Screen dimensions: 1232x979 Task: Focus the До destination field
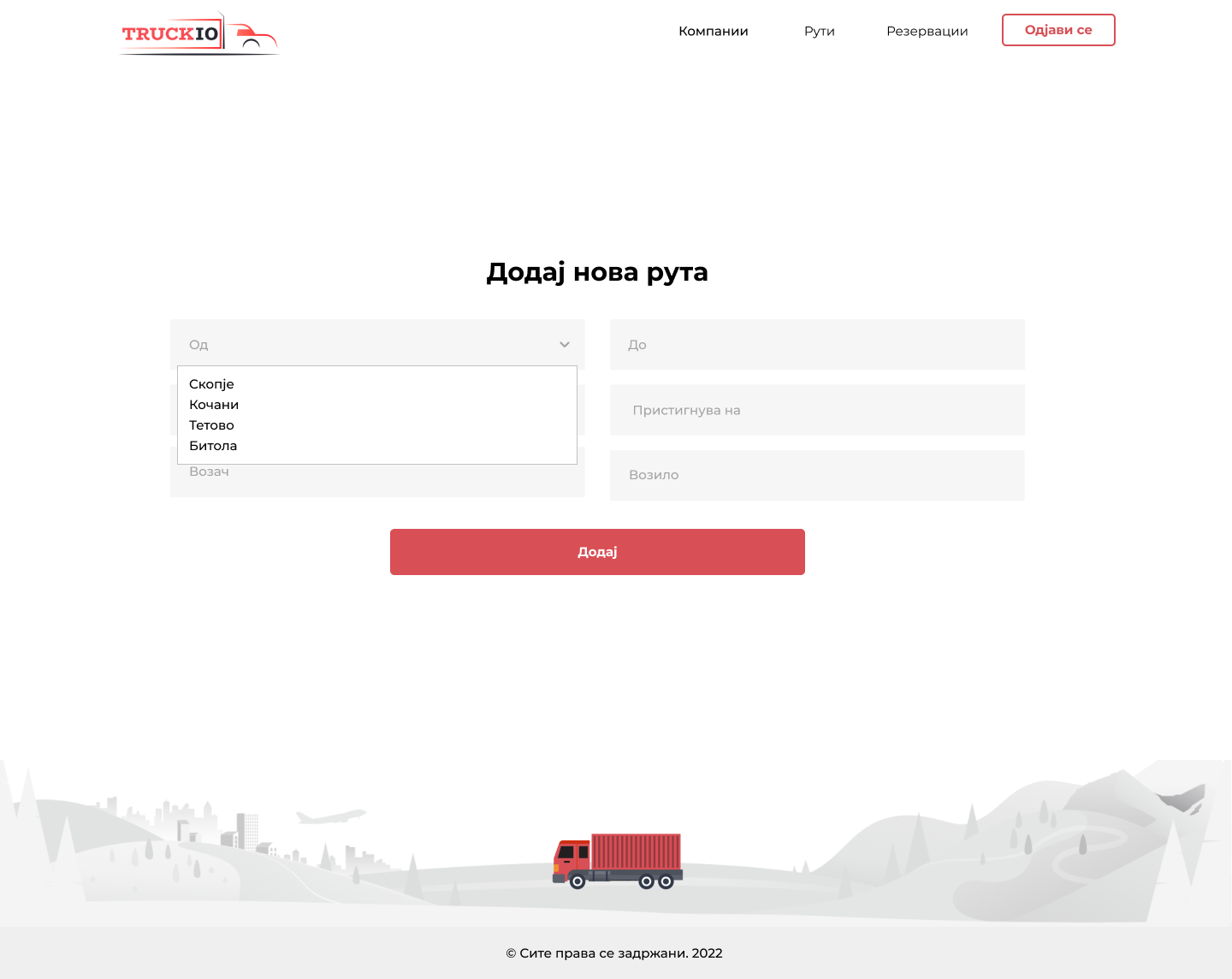pyautogui.click(x=817, y=345)
